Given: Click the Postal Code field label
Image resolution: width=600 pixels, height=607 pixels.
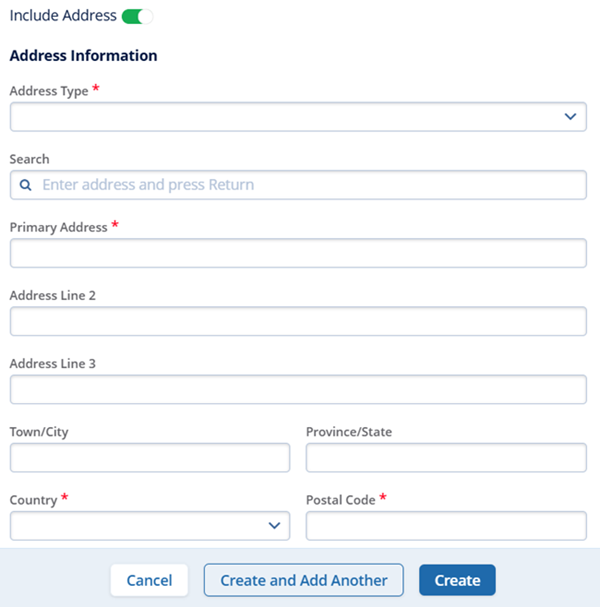Looking at the screenshot, I should point(340,499).
